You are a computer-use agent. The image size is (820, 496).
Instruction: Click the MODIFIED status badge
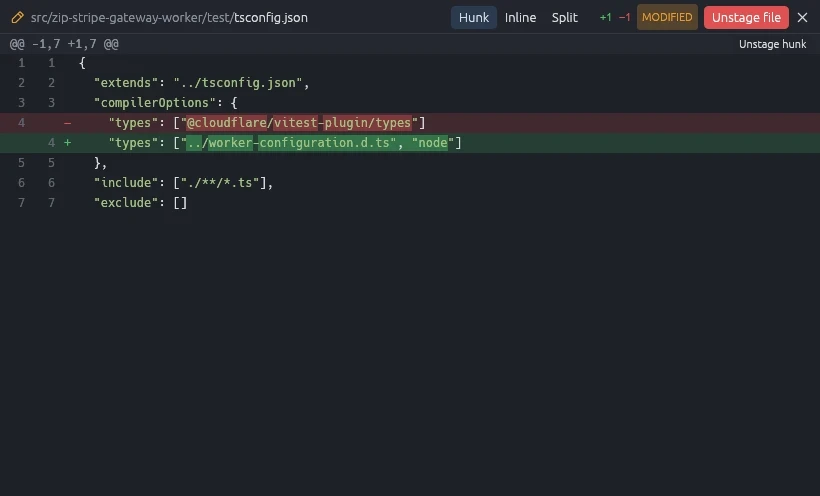(x=667, y=17)
